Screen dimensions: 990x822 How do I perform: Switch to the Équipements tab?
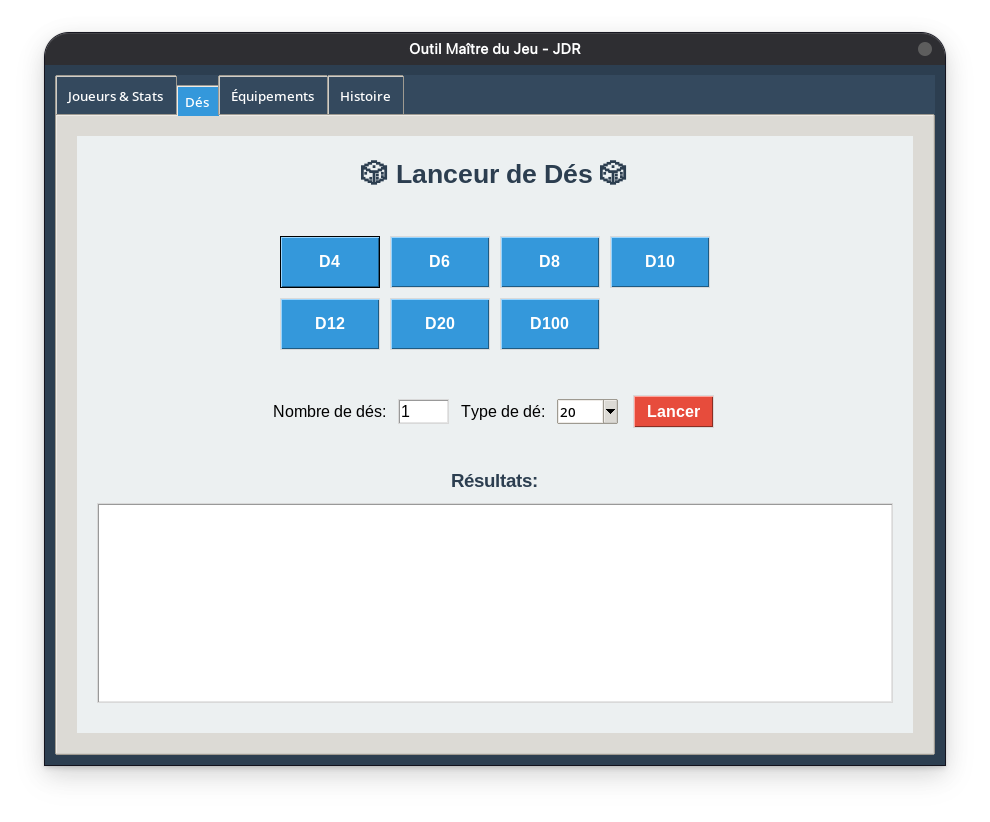pos(273,96)
